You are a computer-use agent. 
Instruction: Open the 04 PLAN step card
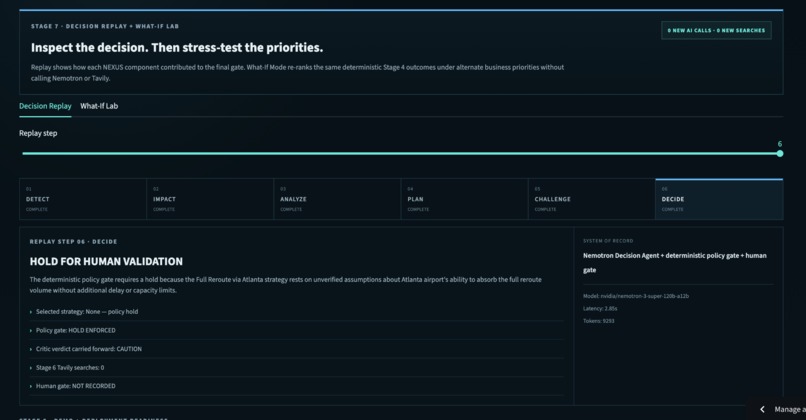pos(464,199)
